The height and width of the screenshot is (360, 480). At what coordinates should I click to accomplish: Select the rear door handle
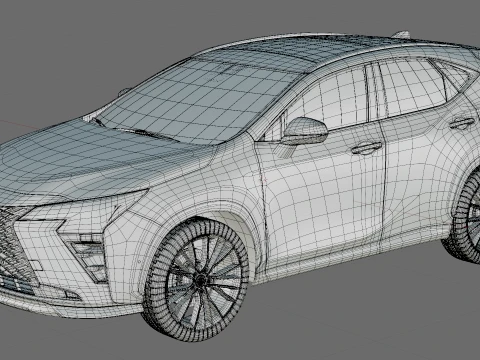coord(461,123)
